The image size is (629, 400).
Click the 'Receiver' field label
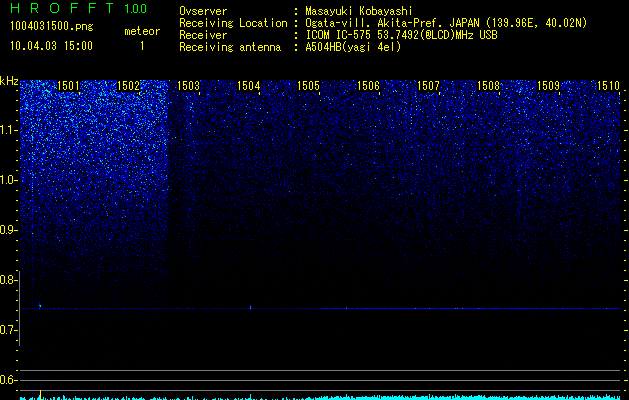203,35
